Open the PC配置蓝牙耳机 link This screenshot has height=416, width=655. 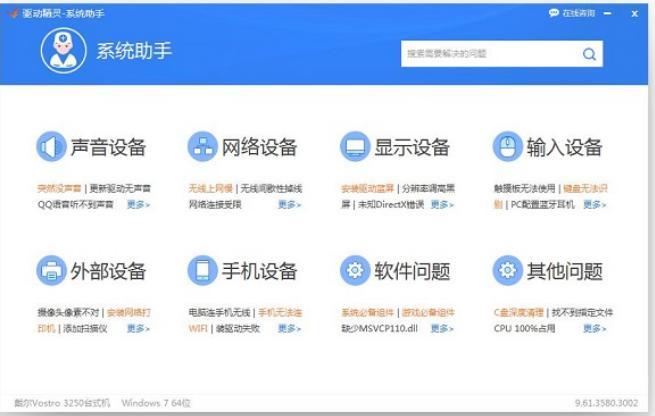point(543,205)
